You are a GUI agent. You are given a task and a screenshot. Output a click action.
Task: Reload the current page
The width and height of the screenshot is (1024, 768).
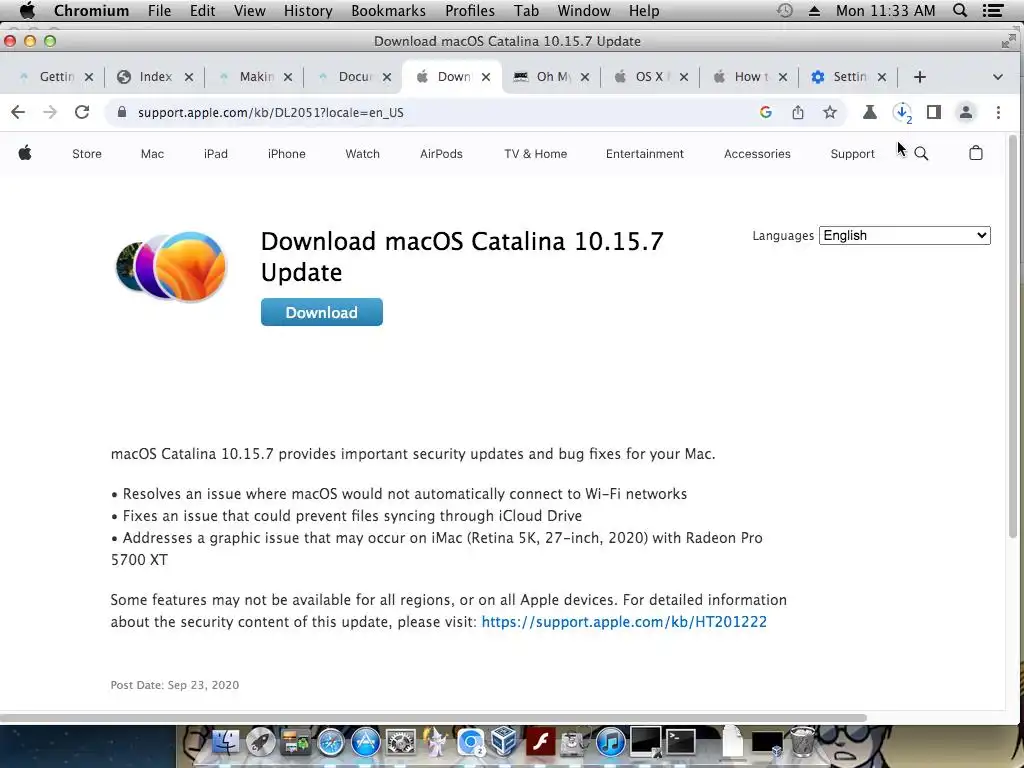[82, 112]
